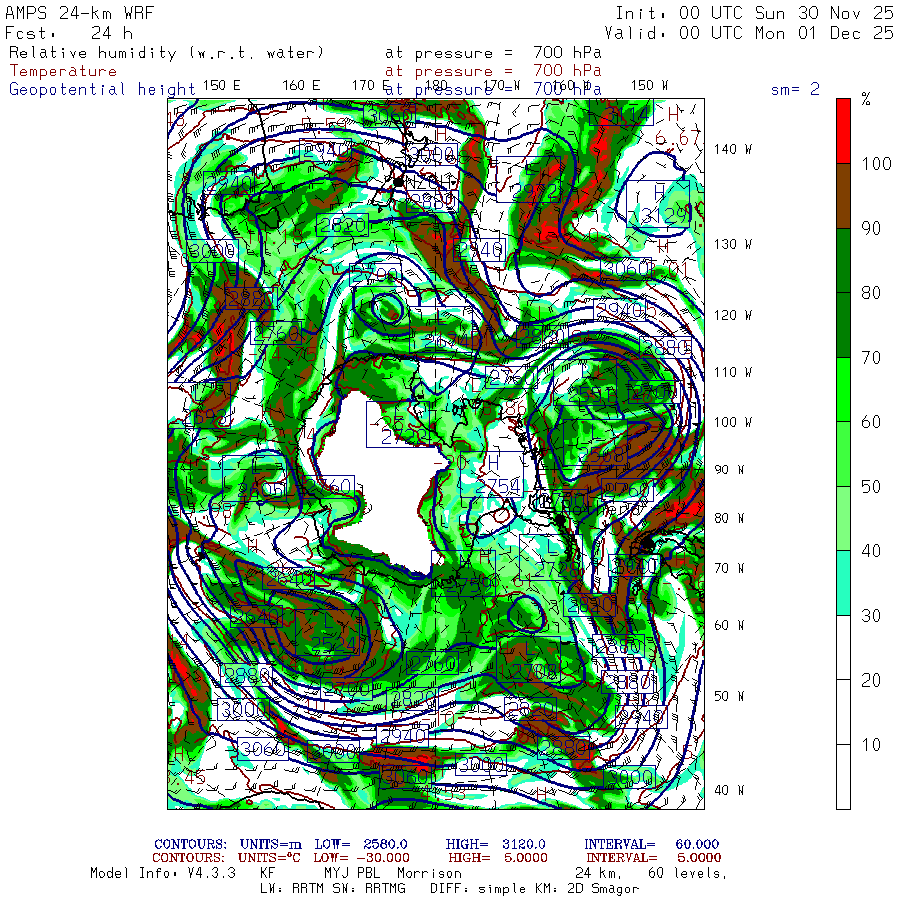The width and height of the screenshot is (900, 900).
Task: Click the '%' unit label above color bar
Action: (866, 99)
